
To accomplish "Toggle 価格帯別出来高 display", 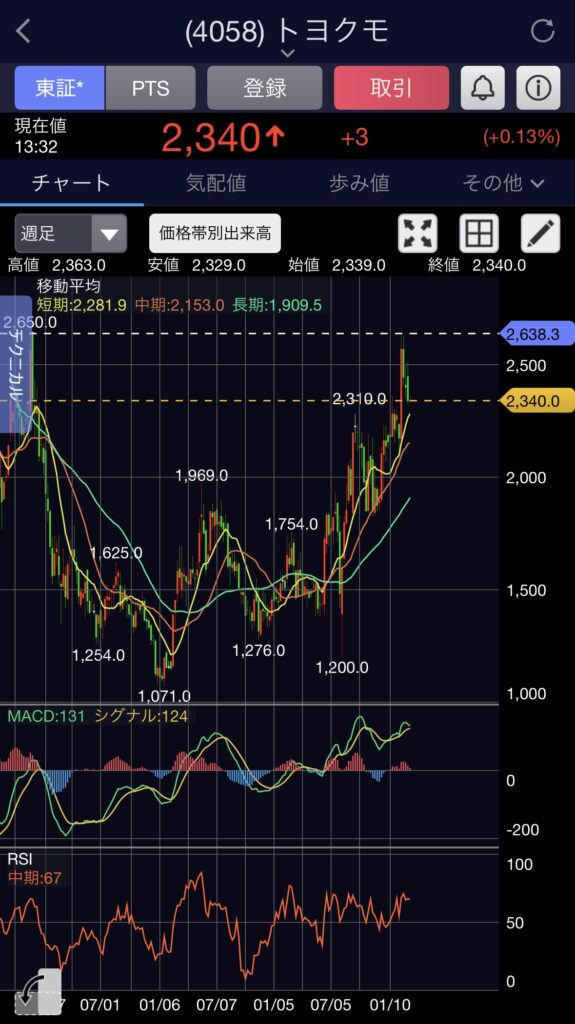I will point(215,233).
